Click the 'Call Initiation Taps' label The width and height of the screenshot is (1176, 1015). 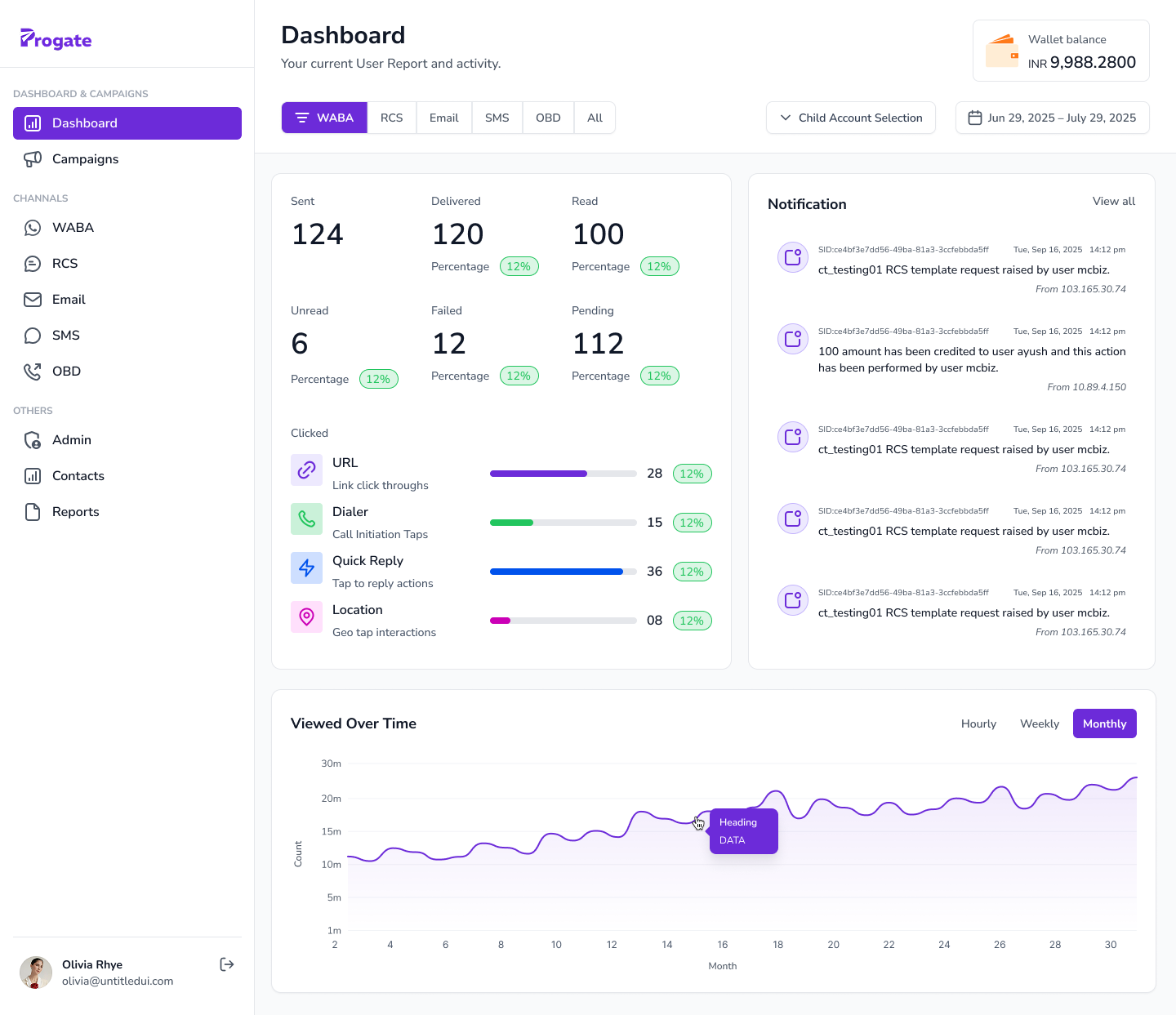[x=380, y=534]
